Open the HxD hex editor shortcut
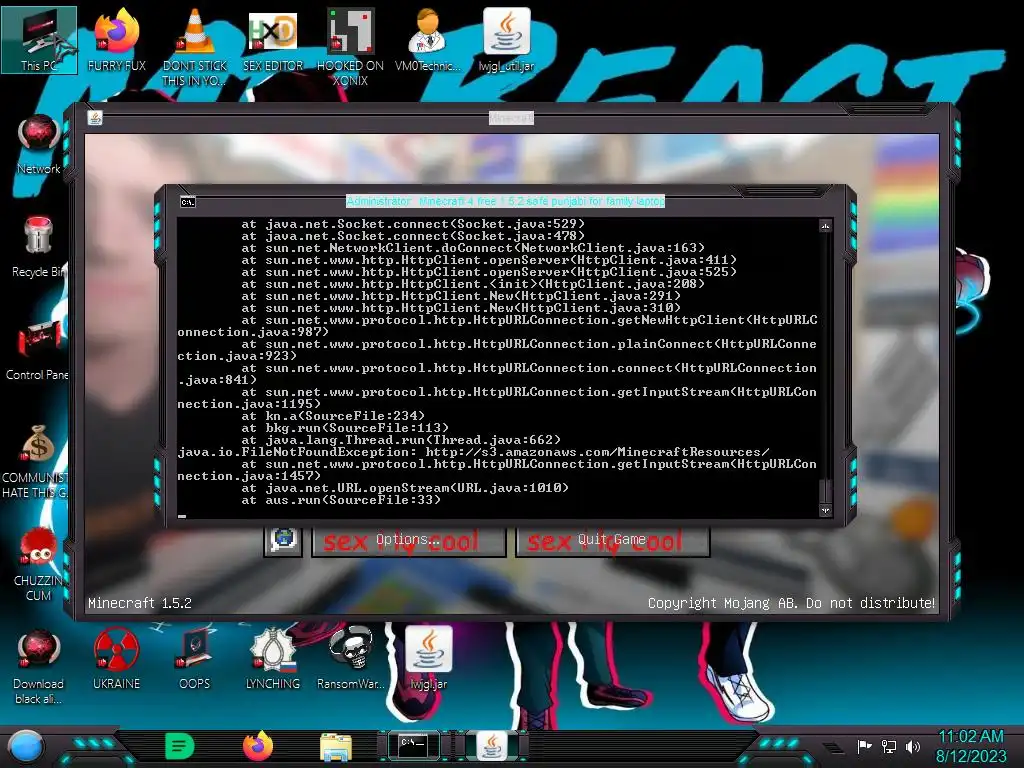The width and height of the screenshot is (1024, 768). [x=273, y=39]
